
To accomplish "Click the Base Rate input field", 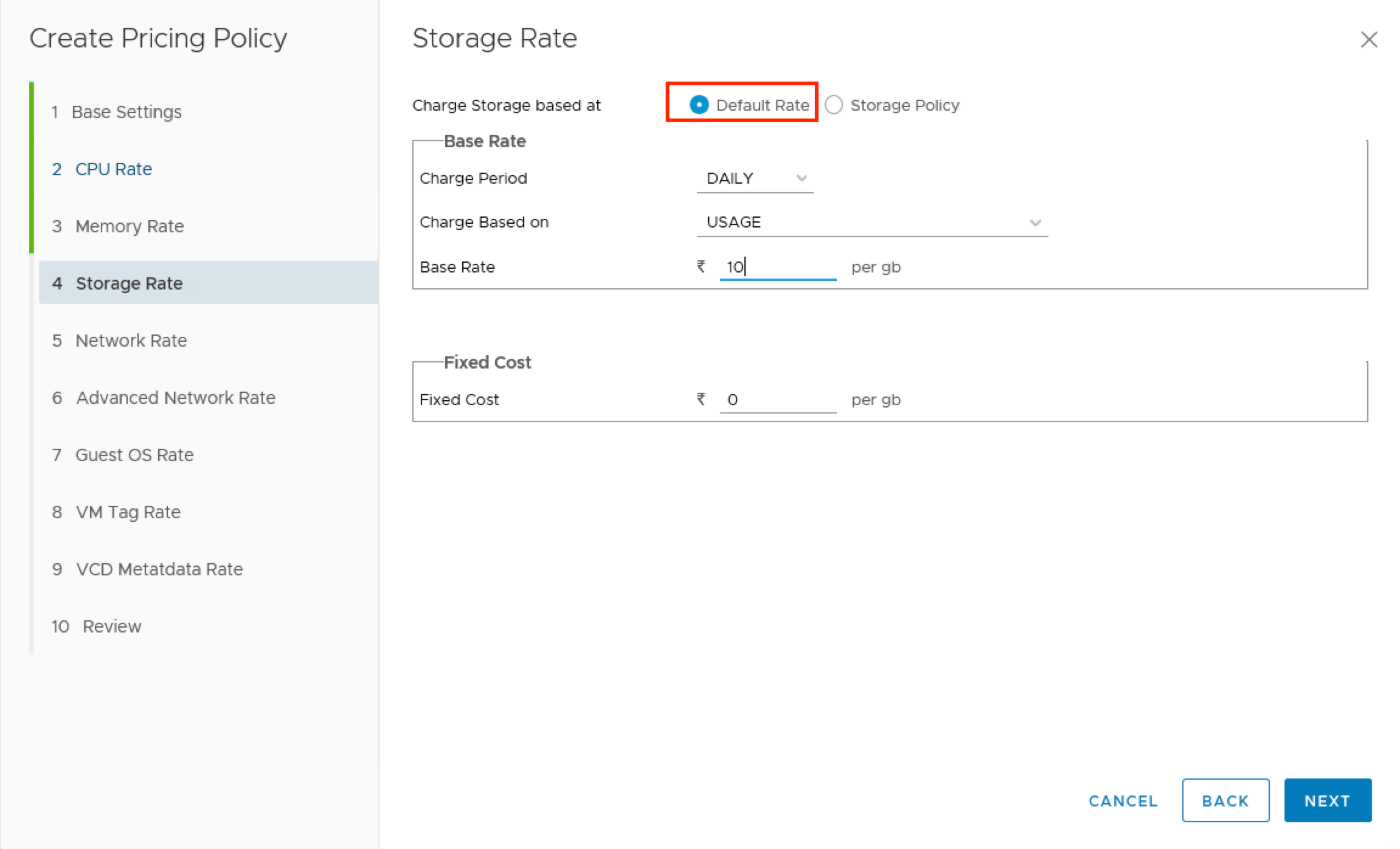I will 777,266.
